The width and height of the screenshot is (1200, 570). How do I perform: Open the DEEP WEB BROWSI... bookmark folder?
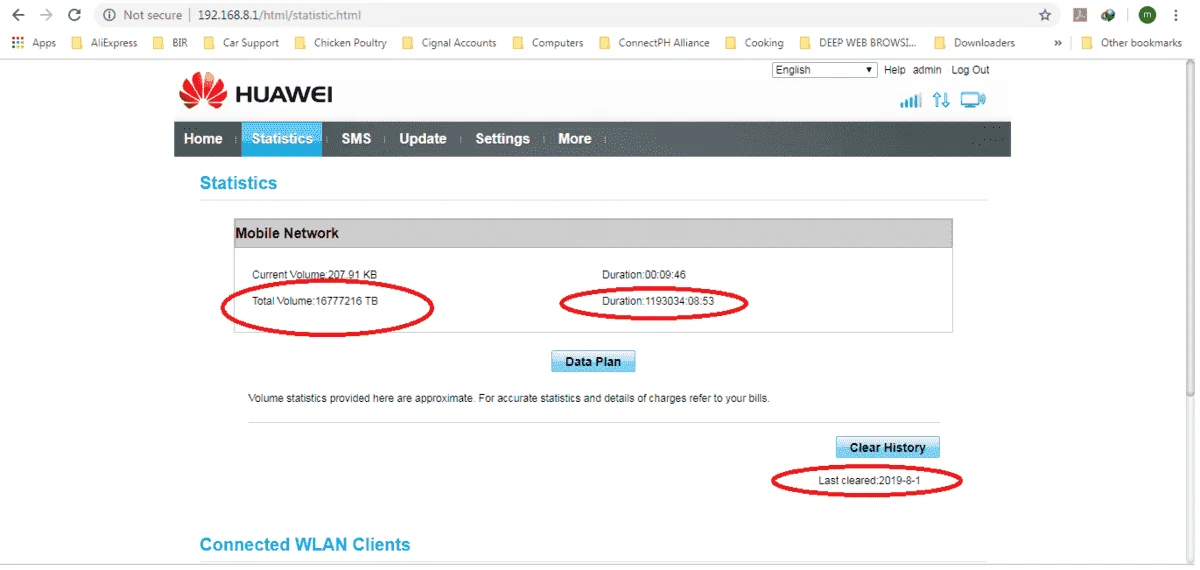[857, 43]
